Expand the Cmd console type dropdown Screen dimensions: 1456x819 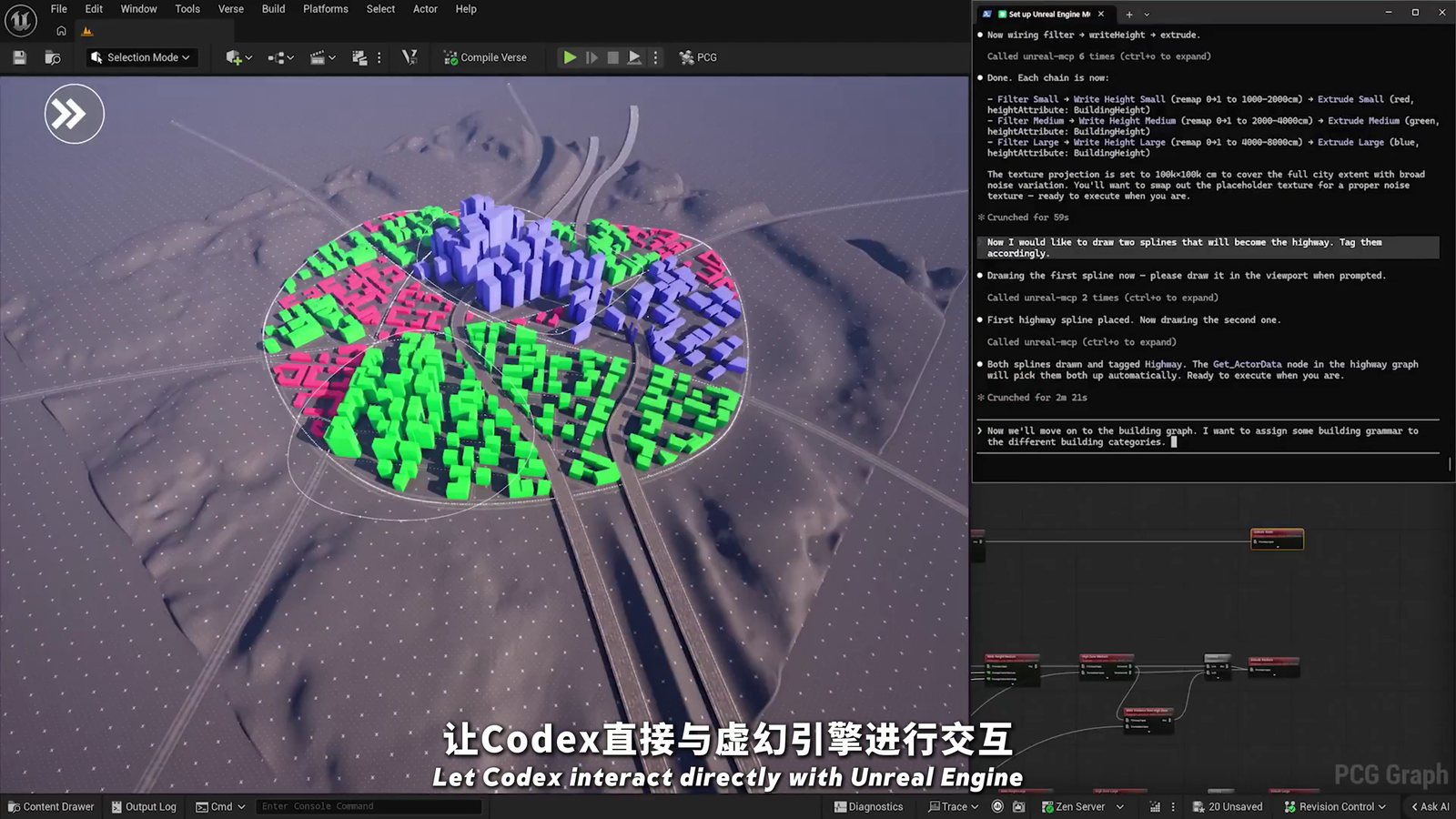221,806
